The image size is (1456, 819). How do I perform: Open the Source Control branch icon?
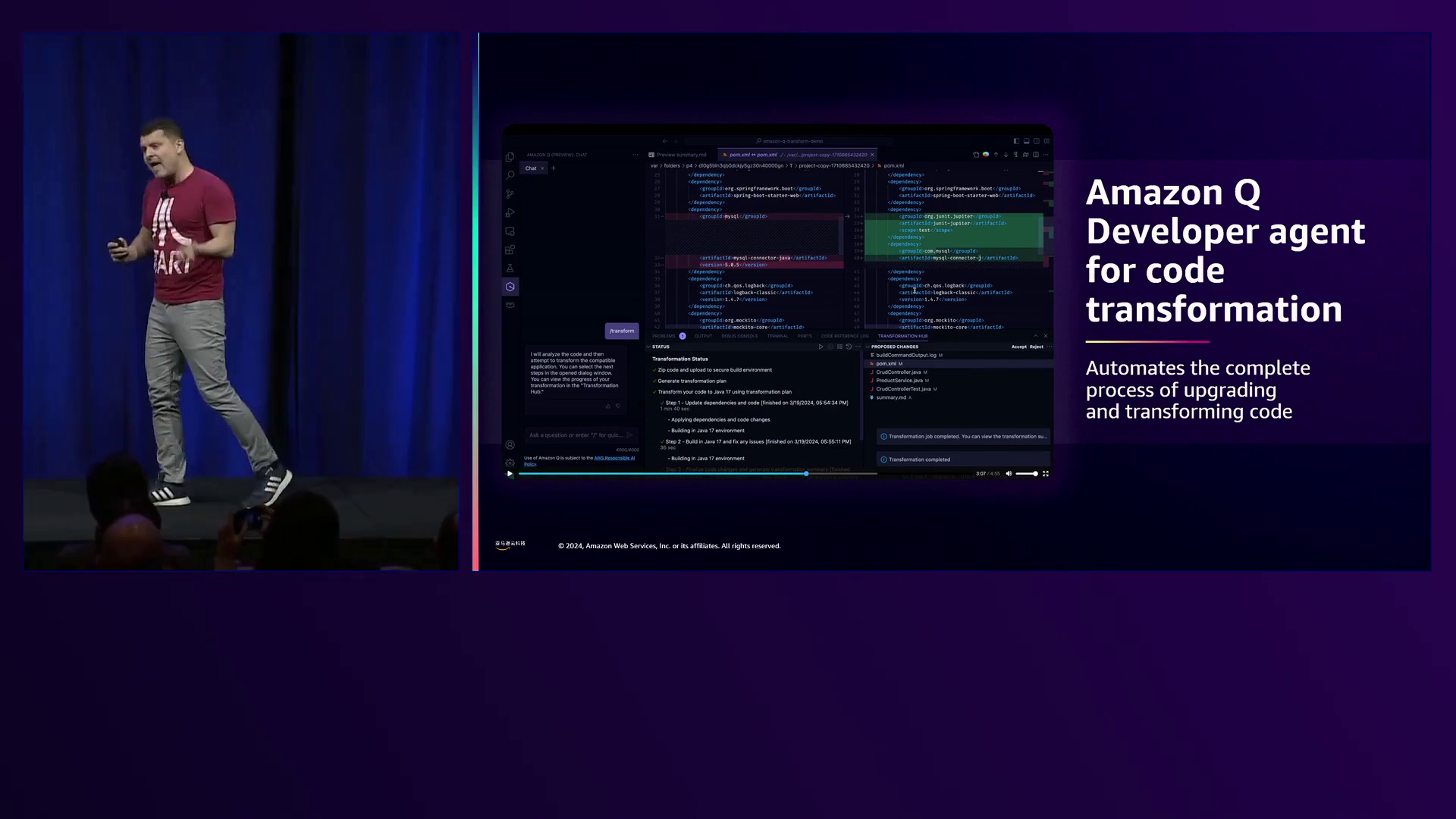[x=510, y=194]
